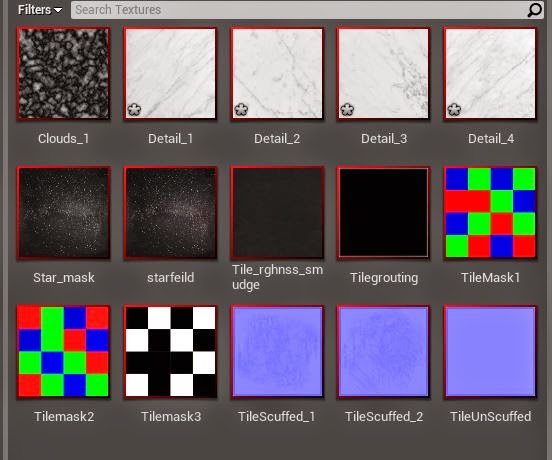Select the Tilemask3 black-white checker thumbnail
Viewport: 552px width, 460px height.
point(170,352)
